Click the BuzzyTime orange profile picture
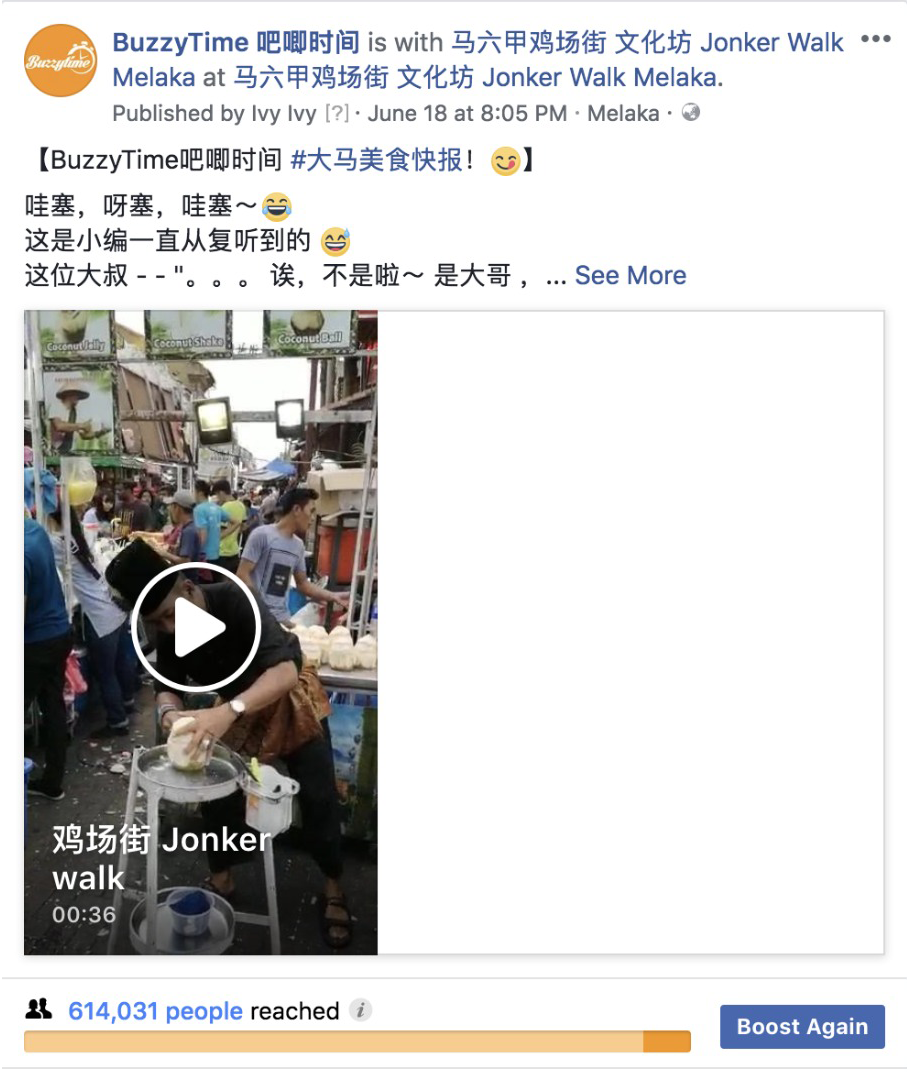This screenshot has height=1080, width=907. 61,61
